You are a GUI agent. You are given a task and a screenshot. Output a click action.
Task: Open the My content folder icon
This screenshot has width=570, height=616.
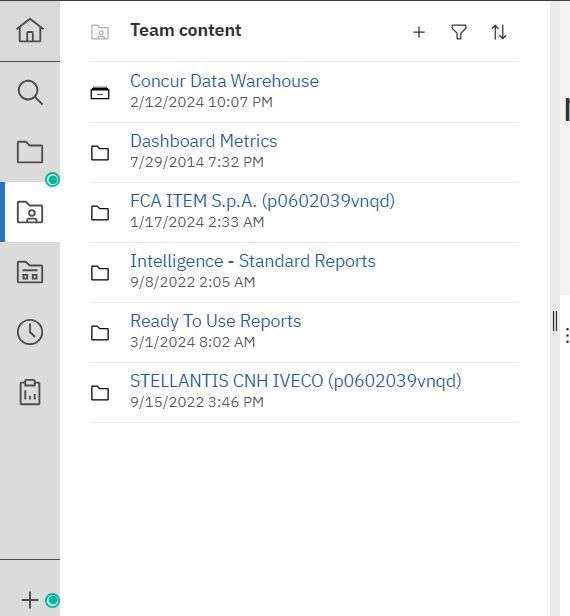point(30,152)
